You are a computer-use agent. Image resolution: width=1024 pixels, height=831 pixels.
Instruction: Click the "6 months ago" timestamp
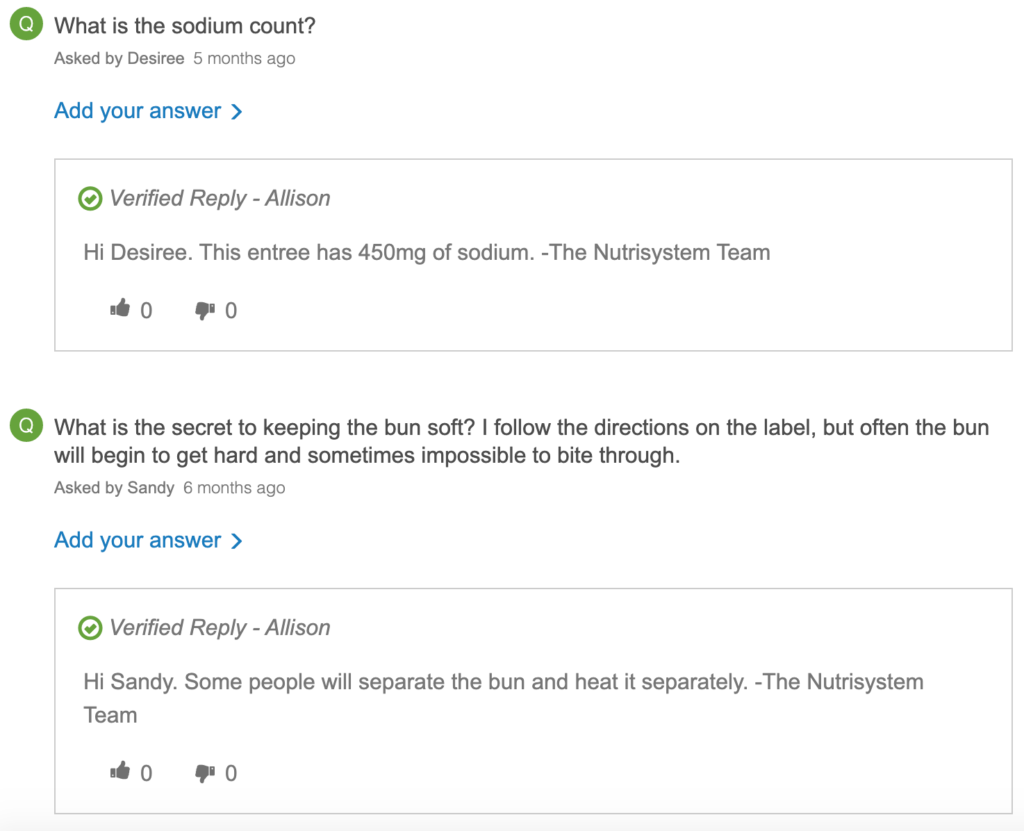coord(234,488)
